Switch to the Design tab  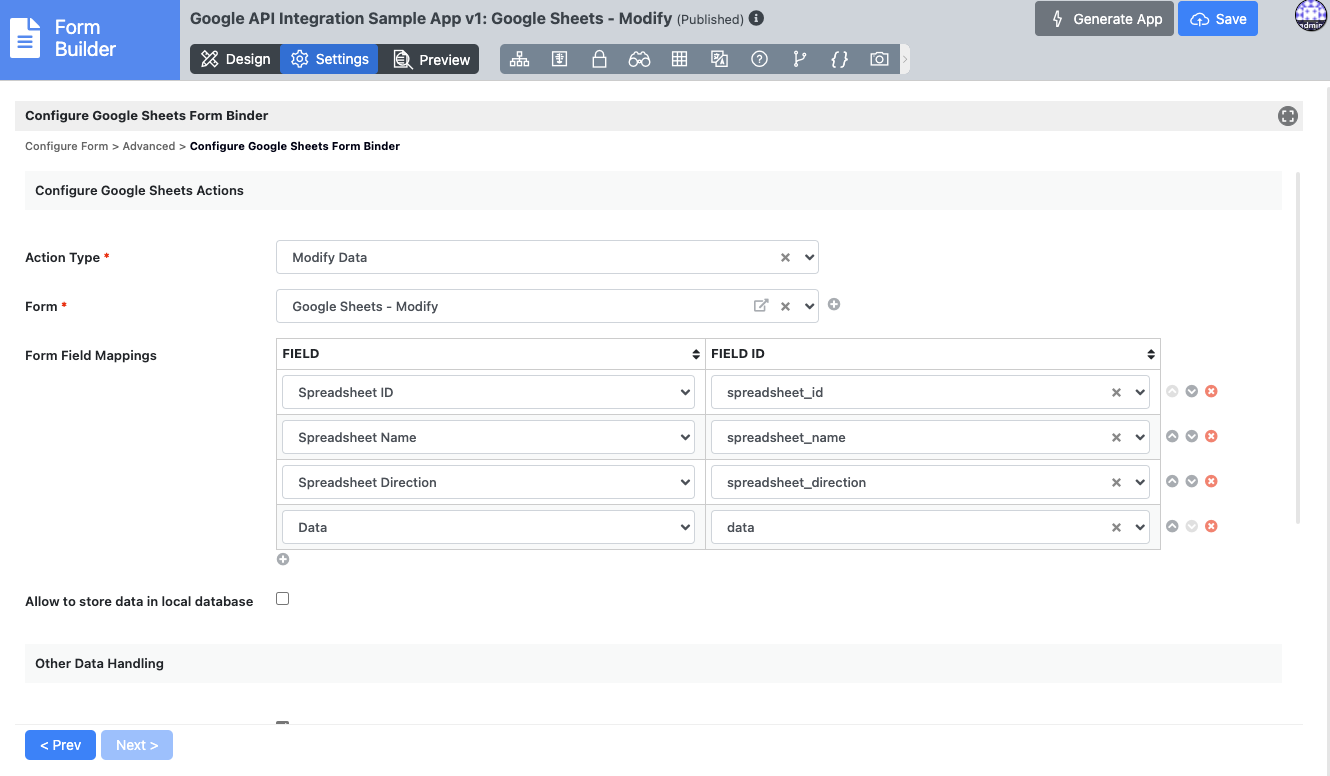pyautogui.click(x=235, y=59)
